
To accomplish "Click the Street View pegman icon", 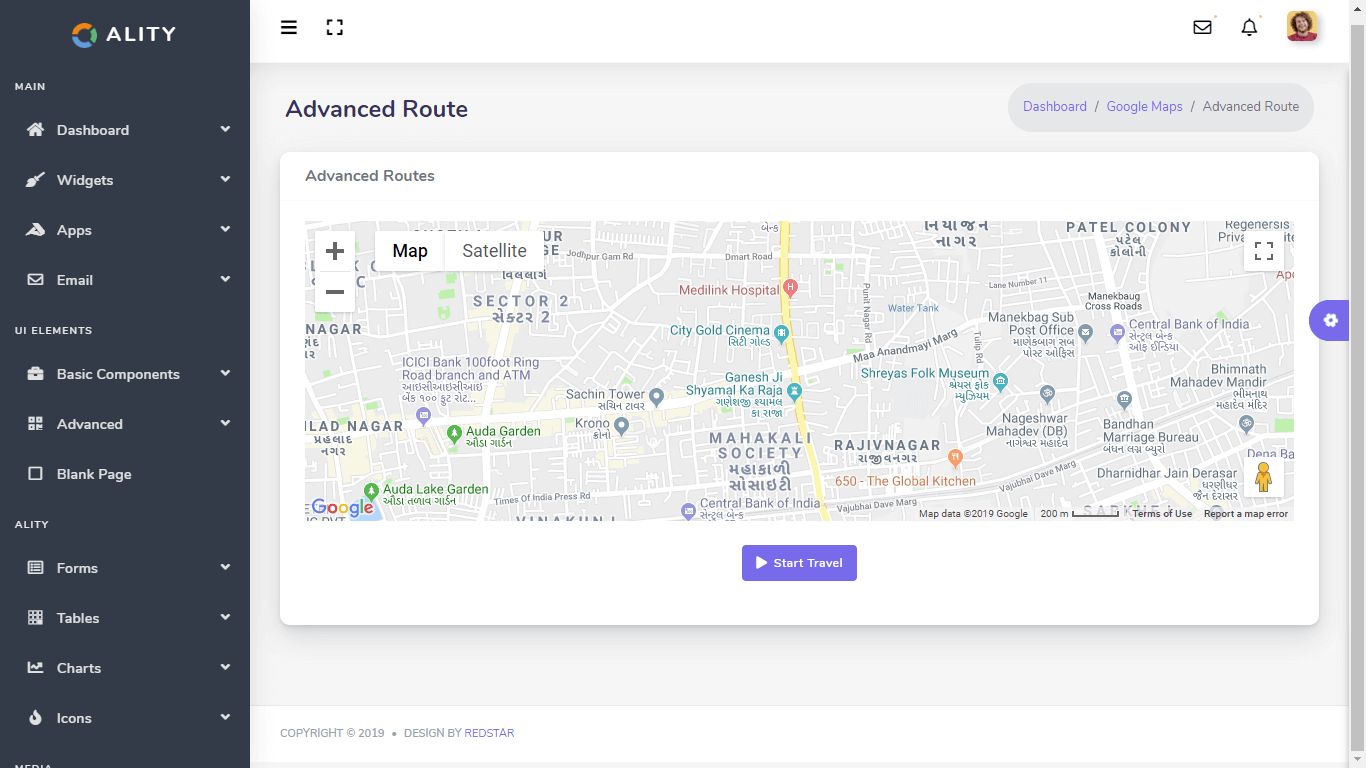I will pyautogui.click(x=1263, y=478).
